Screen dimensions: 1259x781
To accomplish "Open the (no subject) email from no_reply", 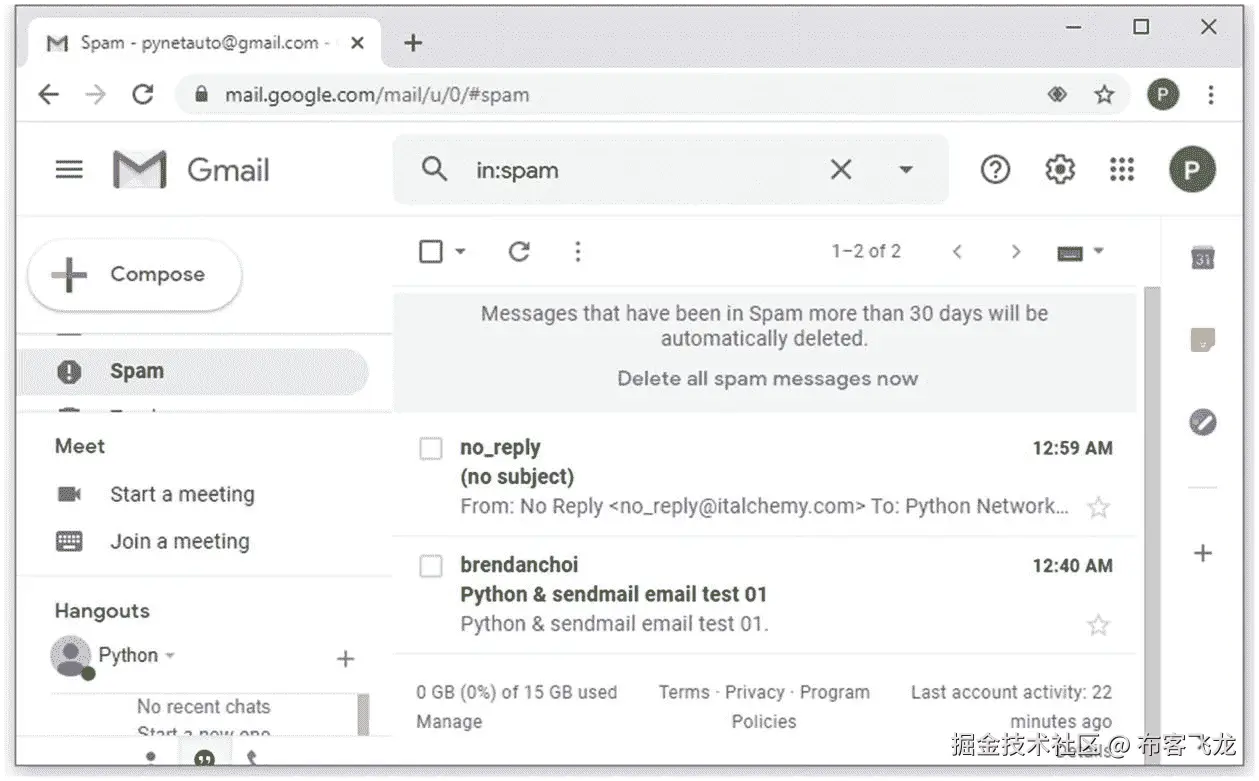I will [766, 477].
